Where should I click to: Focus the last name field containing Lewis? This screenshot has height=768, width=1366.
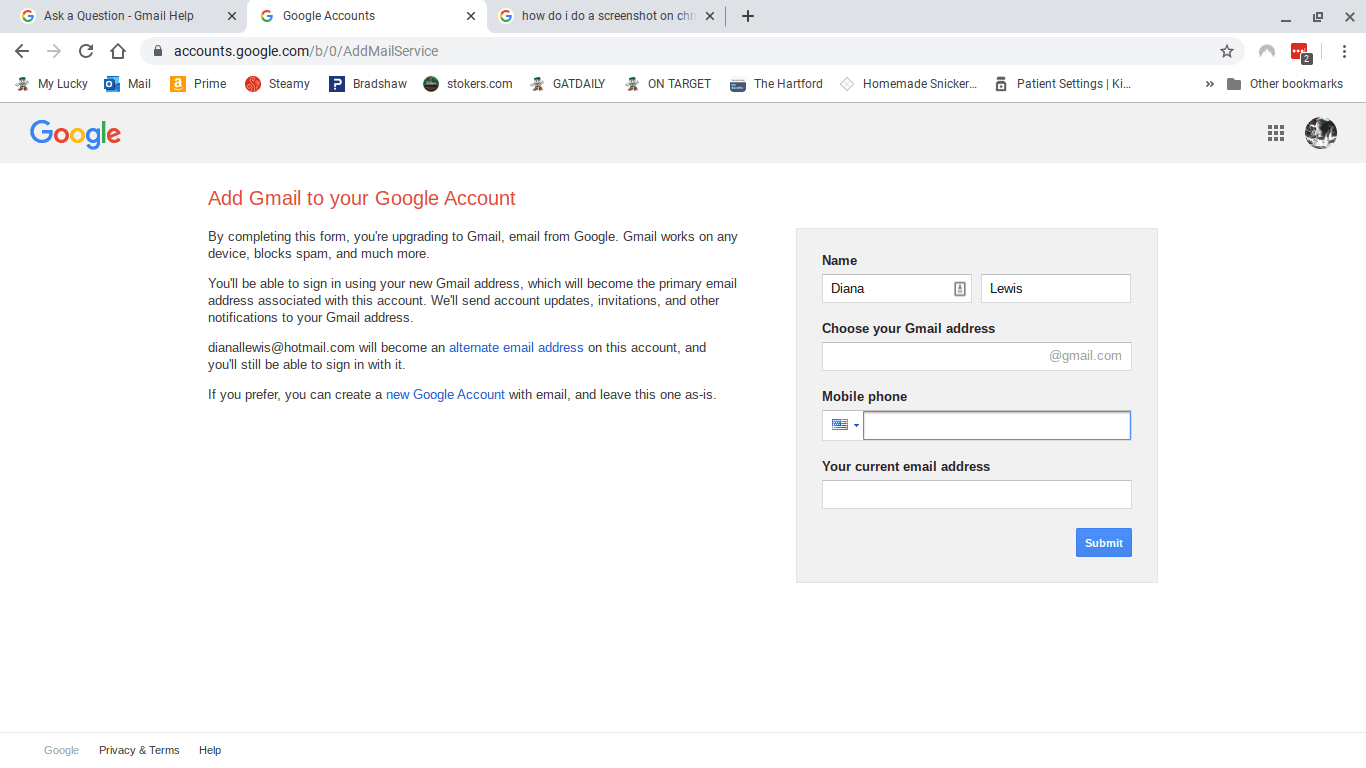1056,289
